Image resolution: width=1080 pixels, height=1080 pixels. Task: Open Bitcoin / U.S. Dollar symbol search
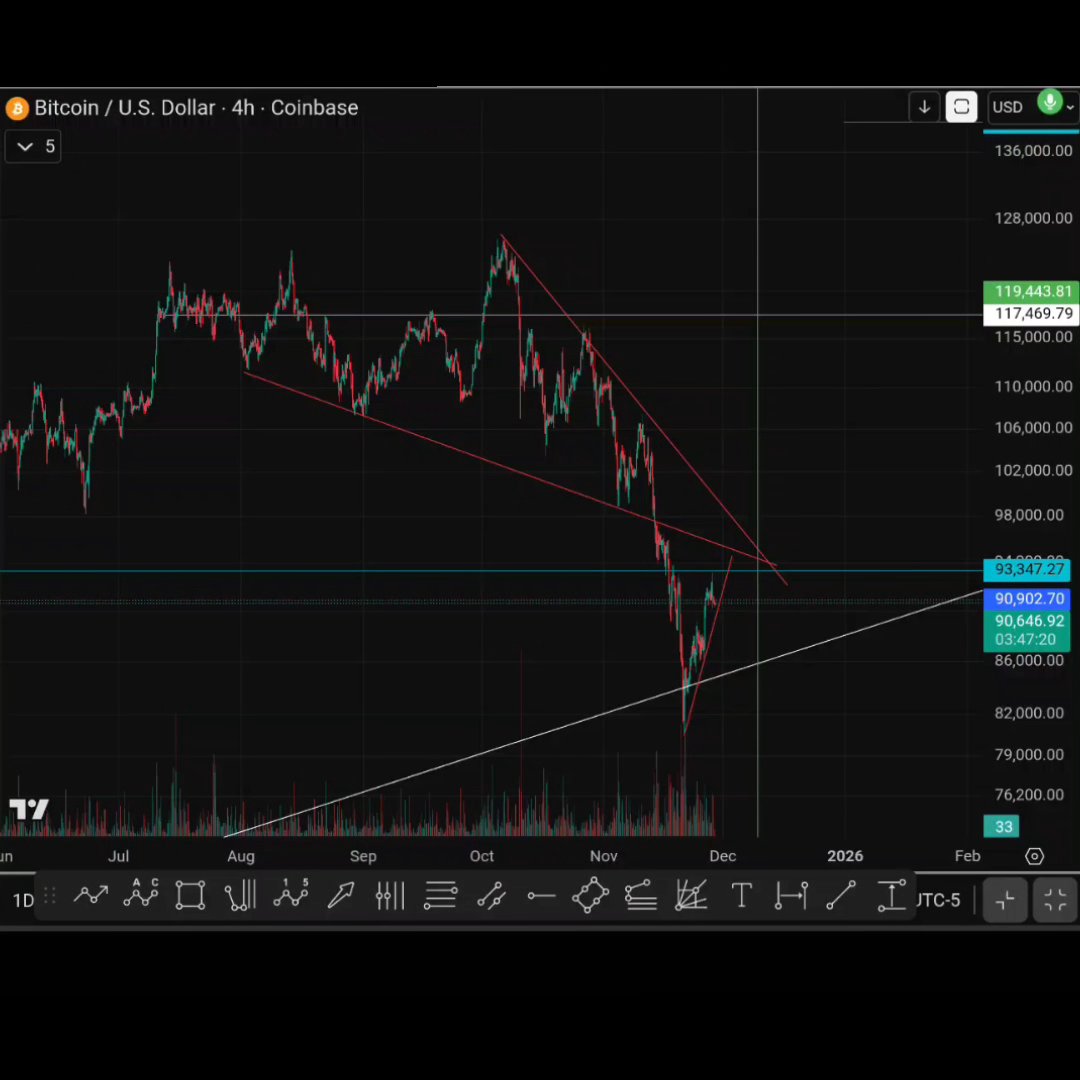point(125,108)
